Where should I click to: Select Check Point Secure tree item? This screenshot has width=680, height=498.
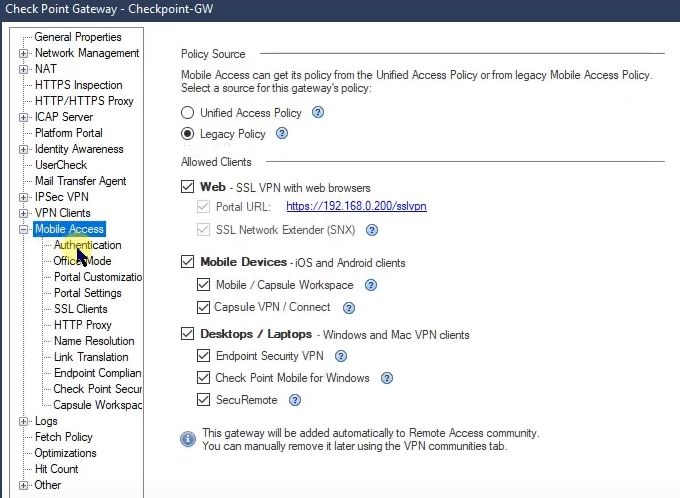click(98, 389)
